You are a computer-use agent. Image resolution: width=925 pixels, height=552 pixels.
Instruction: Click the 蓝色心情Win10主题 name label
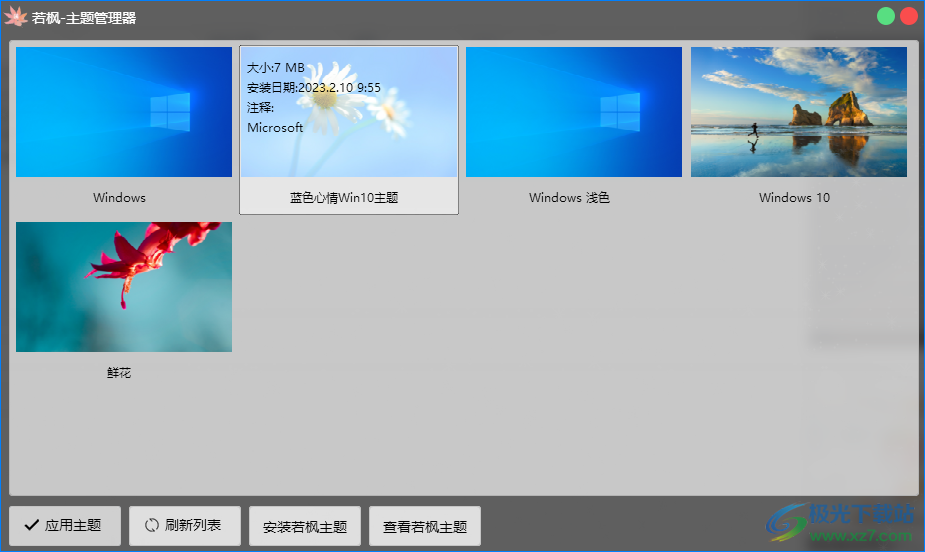[344, 198]
